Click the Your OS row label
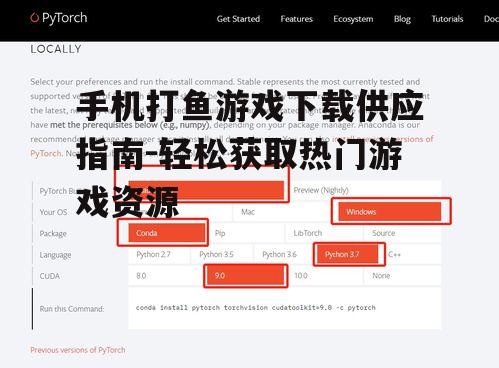 [53, 212]
